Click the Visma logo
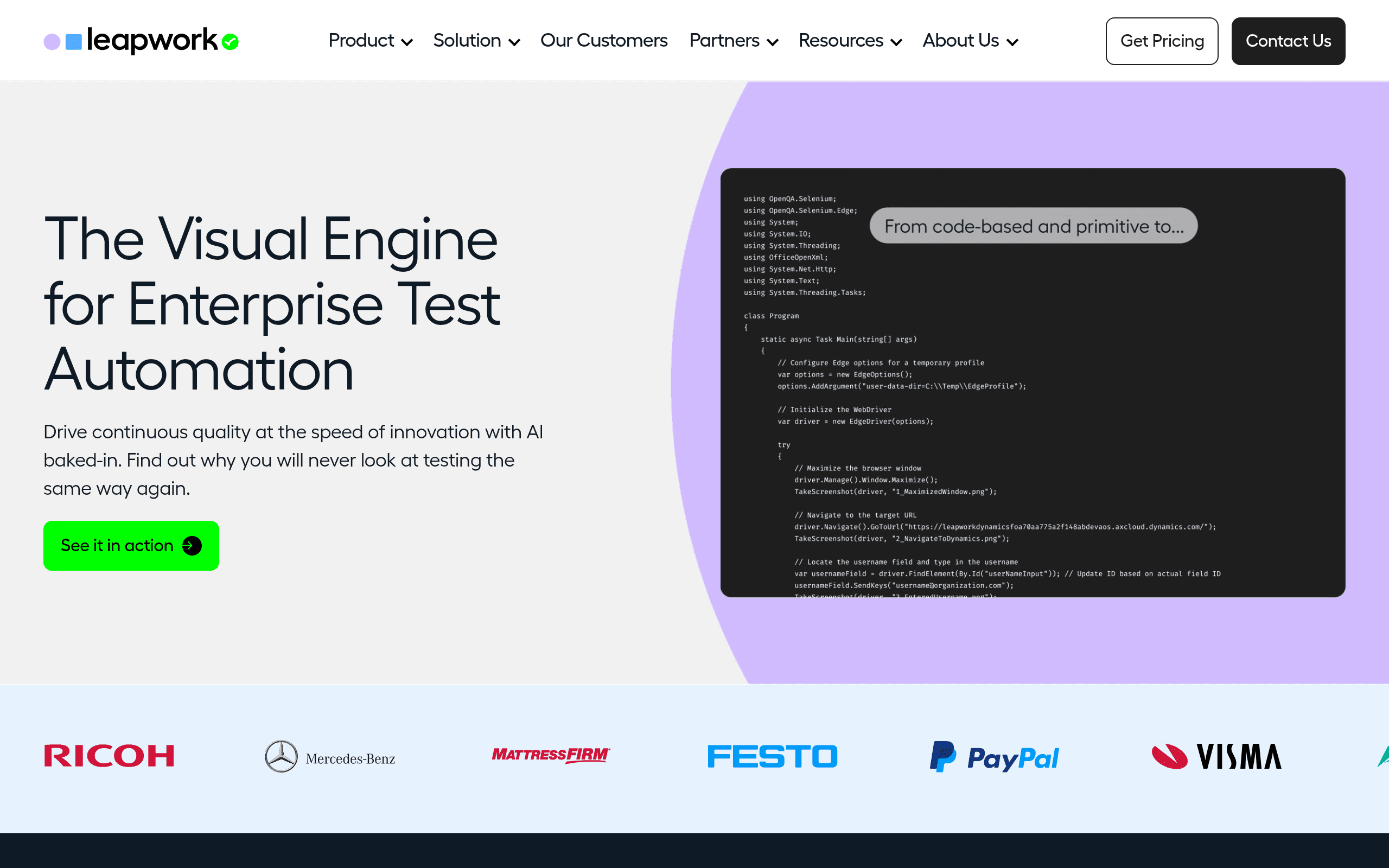This screenshot has height=868, width=1389. (1216, 756)
